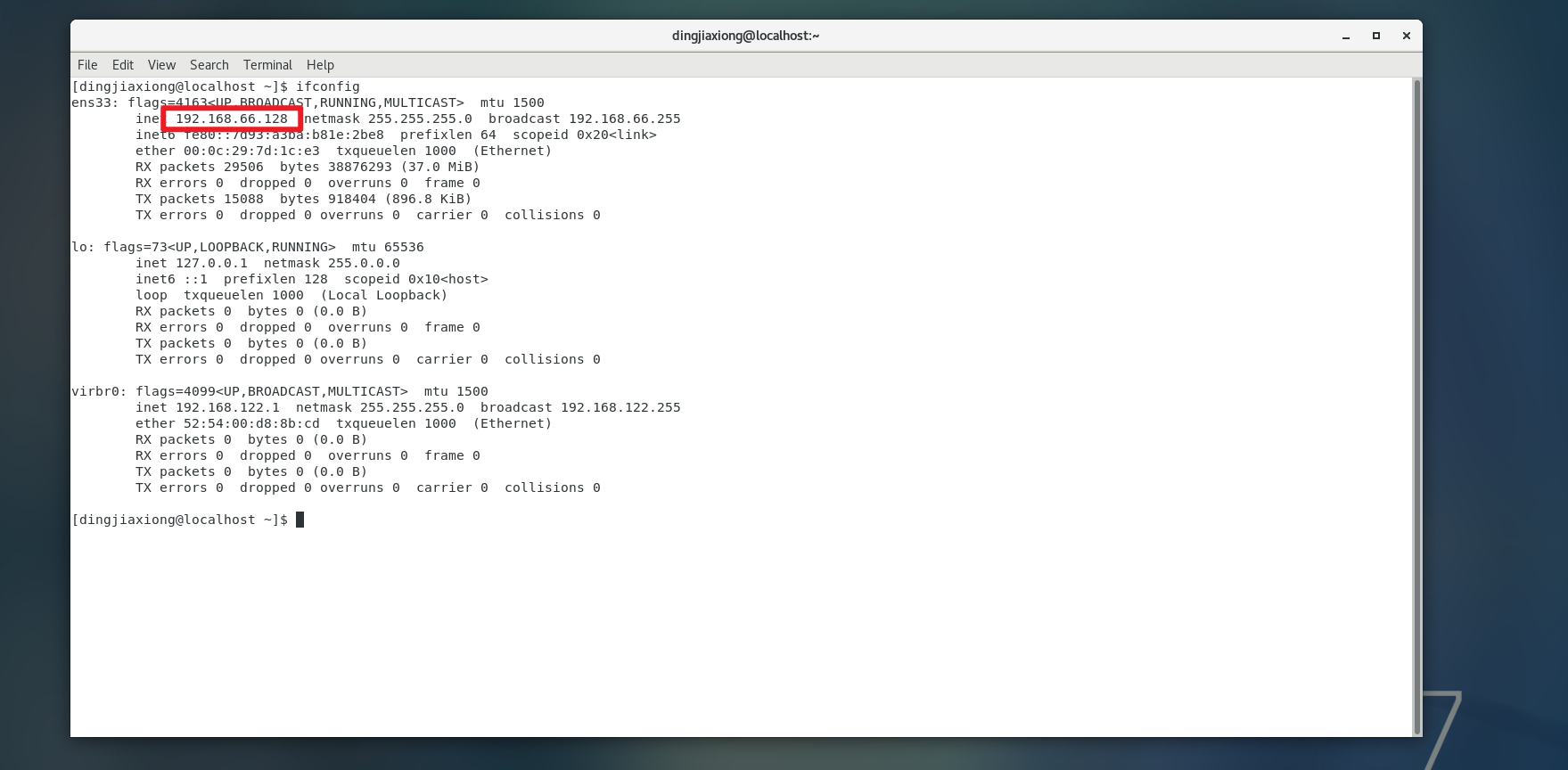This screenshot has height=770, width=1568.
Task: Open the File menu
Action: (x=87, y=65)
